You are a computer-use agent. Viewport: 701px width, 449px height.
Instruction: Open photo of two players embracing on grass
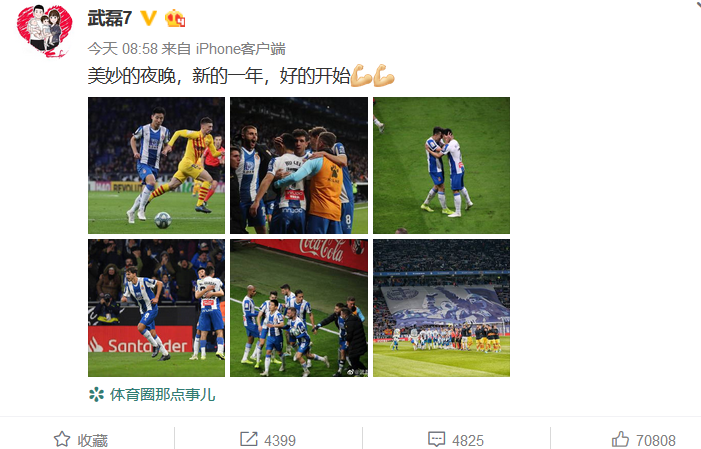point(441,165)
